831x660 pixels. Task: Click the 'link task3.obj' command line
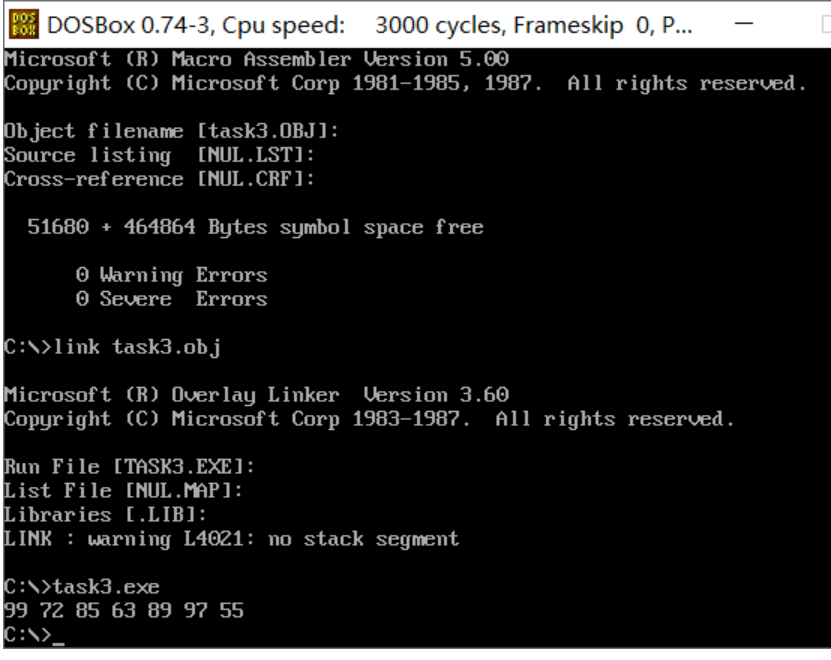(112, 347)
